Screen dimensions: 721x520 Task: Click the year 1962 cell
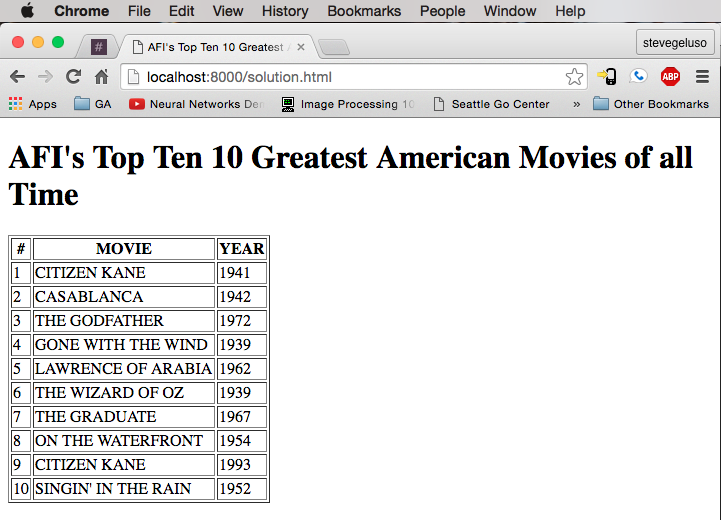[242, 368]
